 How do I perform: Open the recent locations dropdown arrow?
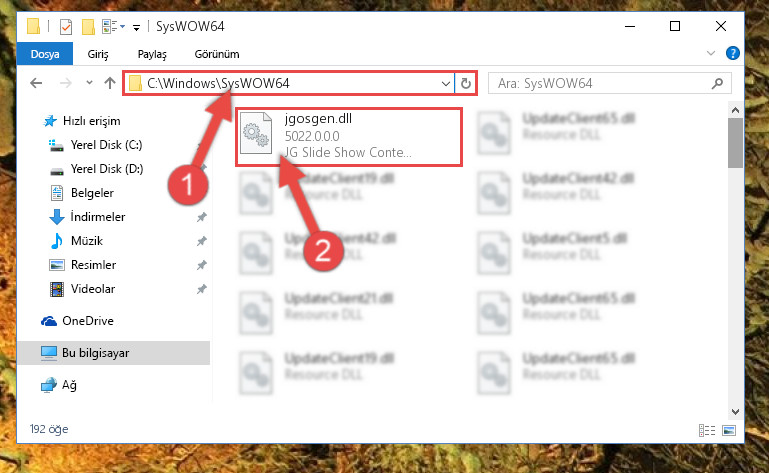click(89, 83)
